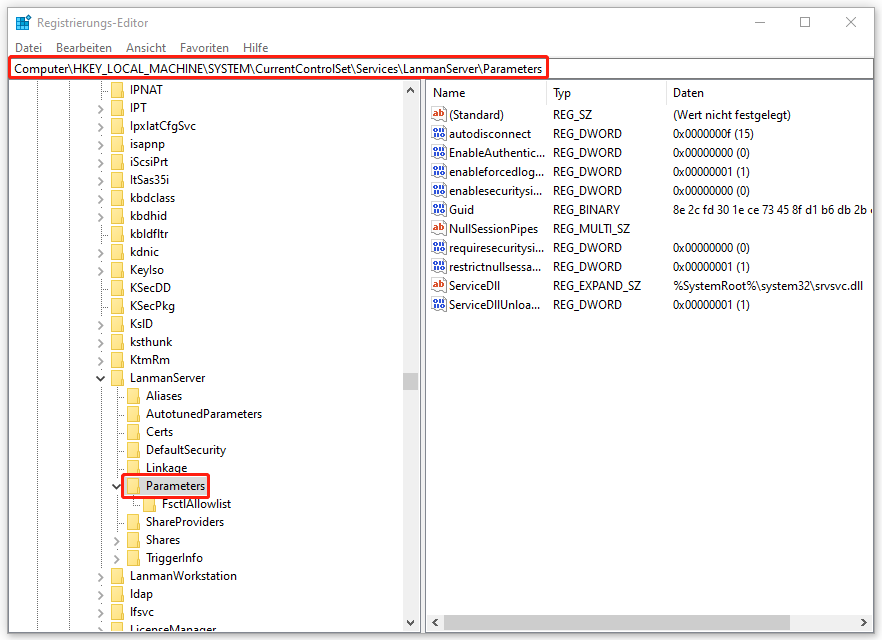Click the enableforcedlog... DWORD icon

[439, 172]
